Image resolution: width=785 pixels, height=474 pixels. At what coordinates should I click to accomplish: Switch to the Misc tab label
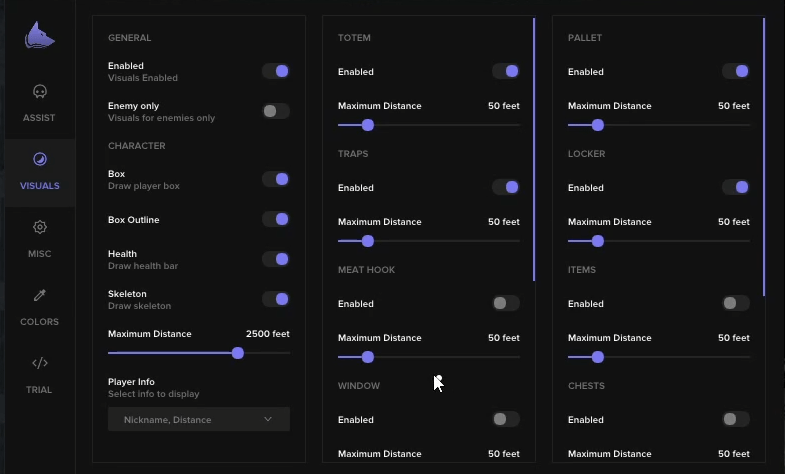(x=40, y=254)
